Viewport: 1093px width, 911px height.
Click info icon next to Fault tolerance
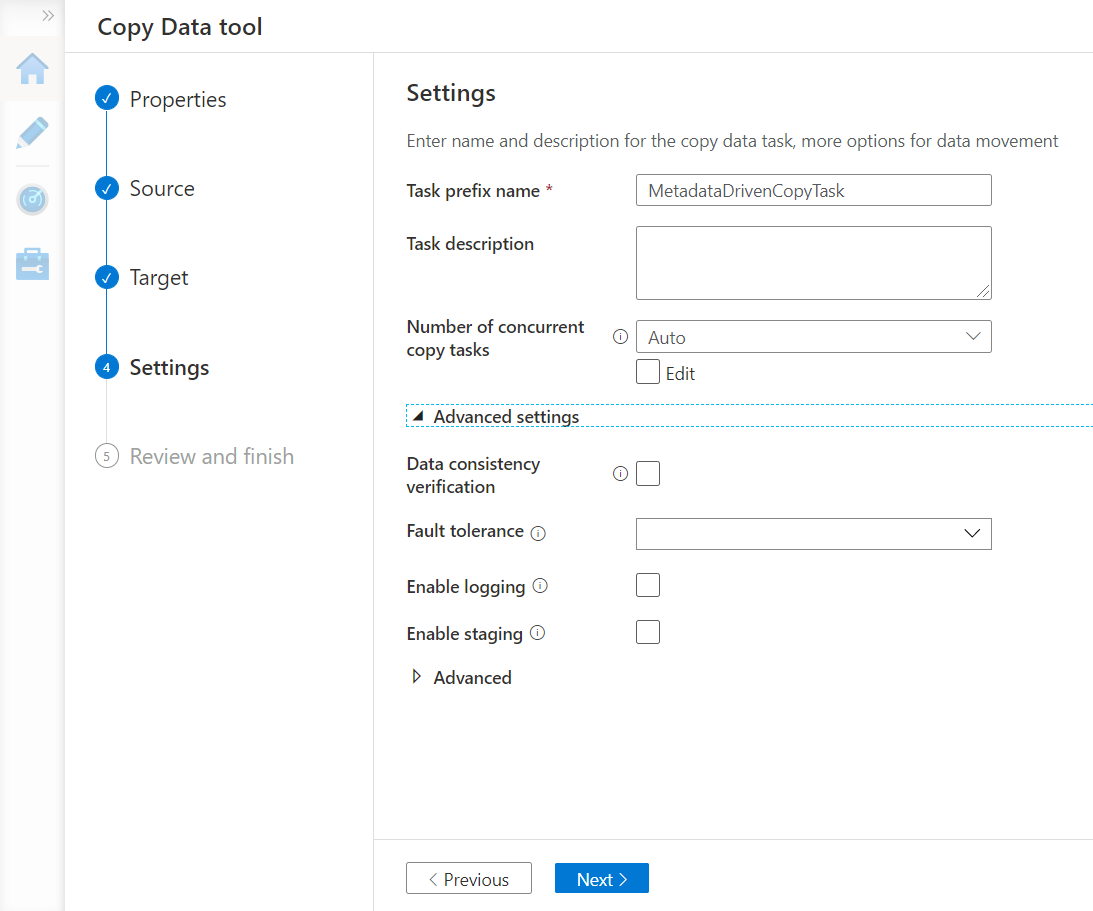tap(538, 533)
